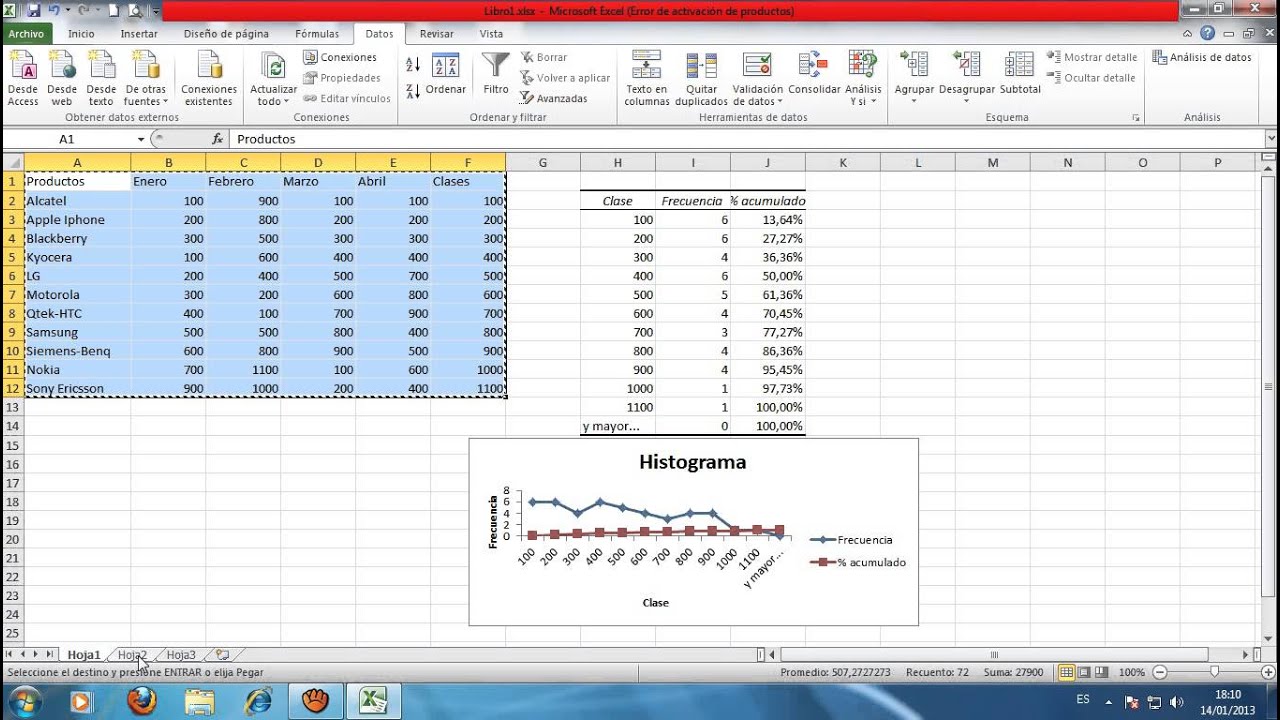Switch to the Insertar tab

coord(139,33)
